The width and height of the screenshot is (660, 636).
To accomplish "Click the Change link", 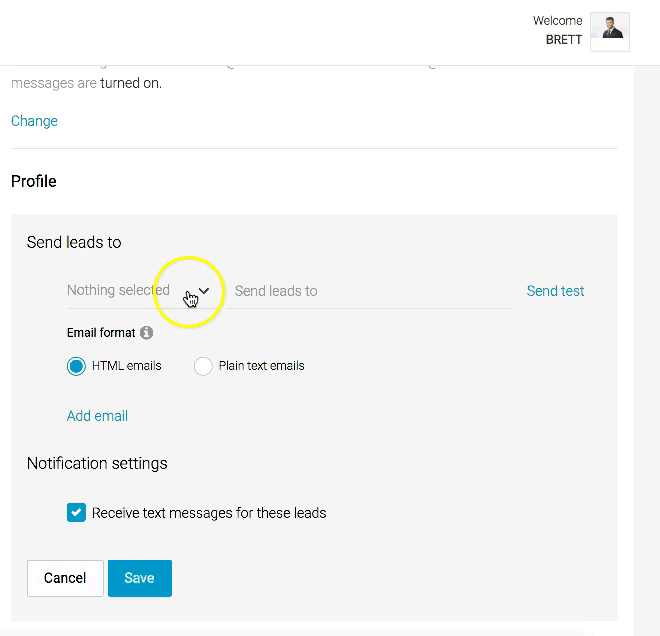I will [x=34, y=121].
